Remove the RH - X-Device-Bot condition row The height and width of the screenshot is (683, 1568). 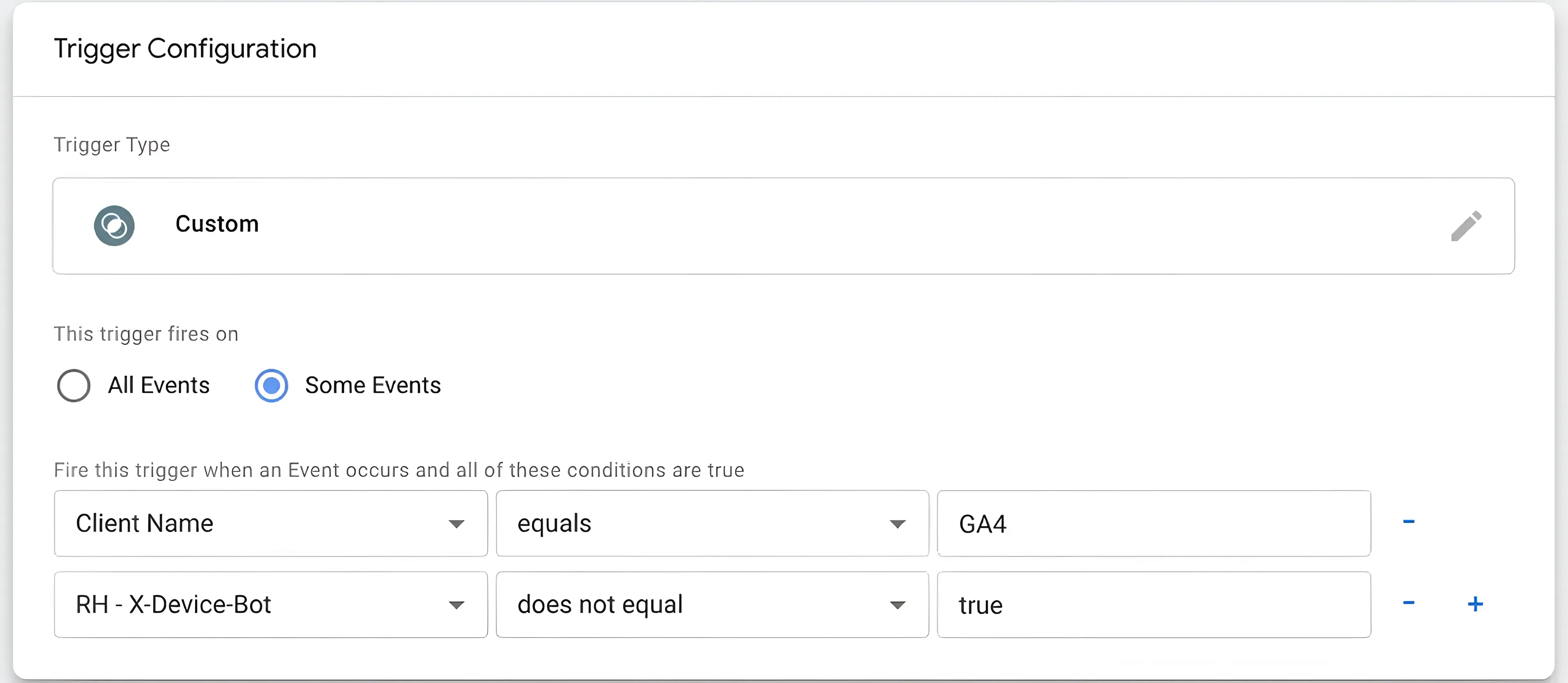click(x=1408, y=603)
